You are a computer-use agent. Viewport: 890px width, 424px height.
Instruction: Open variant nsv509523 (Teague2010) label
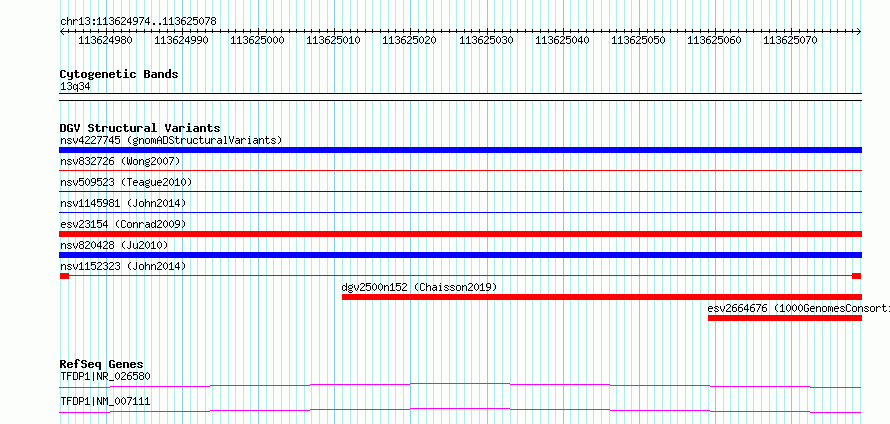(x=126, y=182)
